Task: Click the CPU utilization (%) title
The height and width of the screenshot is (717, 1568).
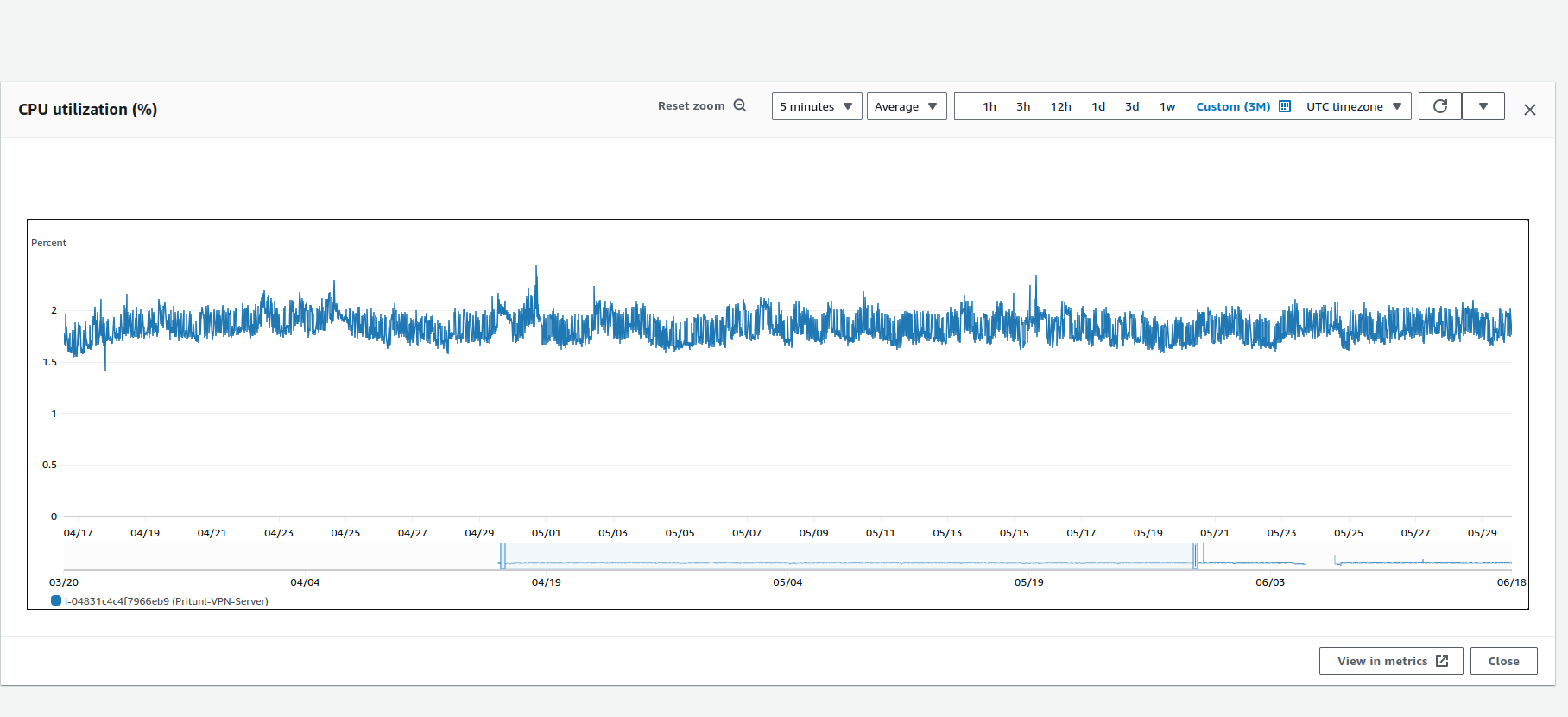Action: [87, 110]
